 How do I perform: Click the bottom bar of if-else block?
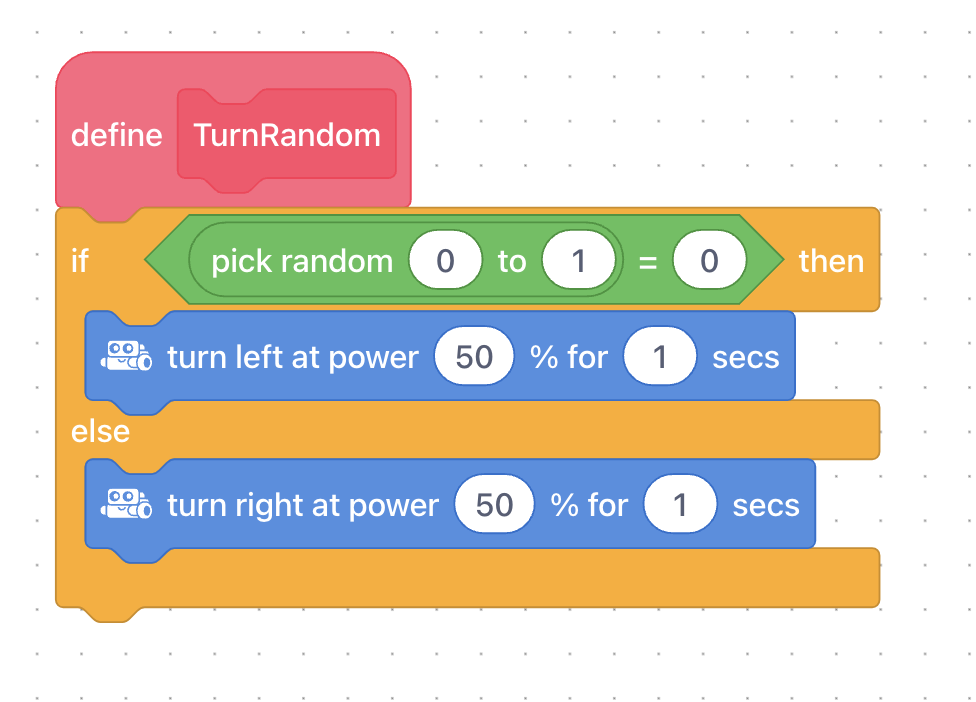[x=467, y=579]
